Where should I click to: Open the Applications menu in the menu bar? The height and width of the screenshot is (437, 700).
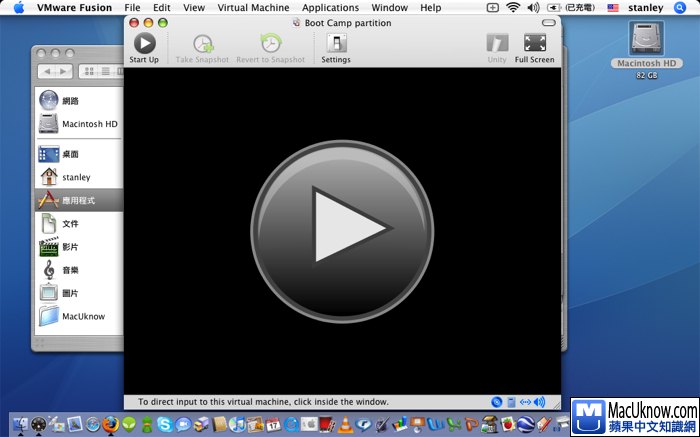pyautogui.click(x=330, y=8)
